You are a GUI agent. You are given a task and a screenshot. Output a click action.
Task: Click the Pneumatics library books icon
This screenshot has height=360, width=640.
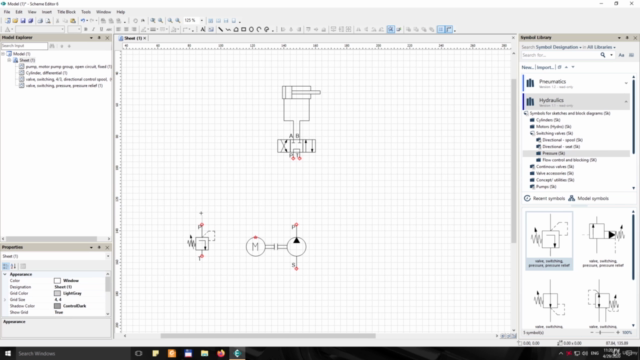pyautogui.click(x=530, y=83)
